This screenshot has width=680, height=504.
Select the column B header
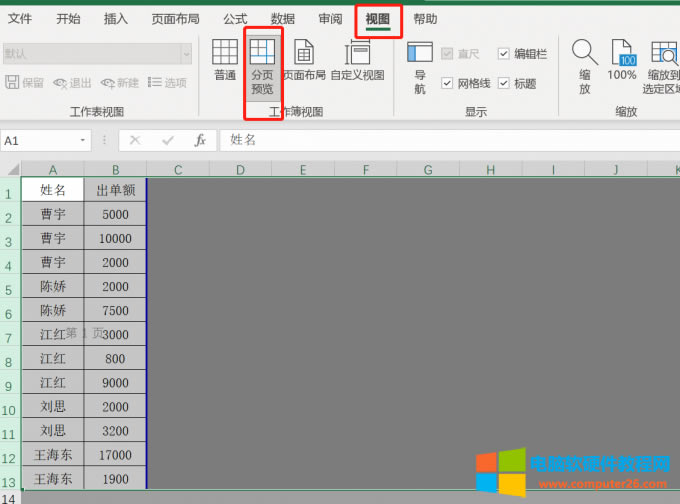[115, 170]
